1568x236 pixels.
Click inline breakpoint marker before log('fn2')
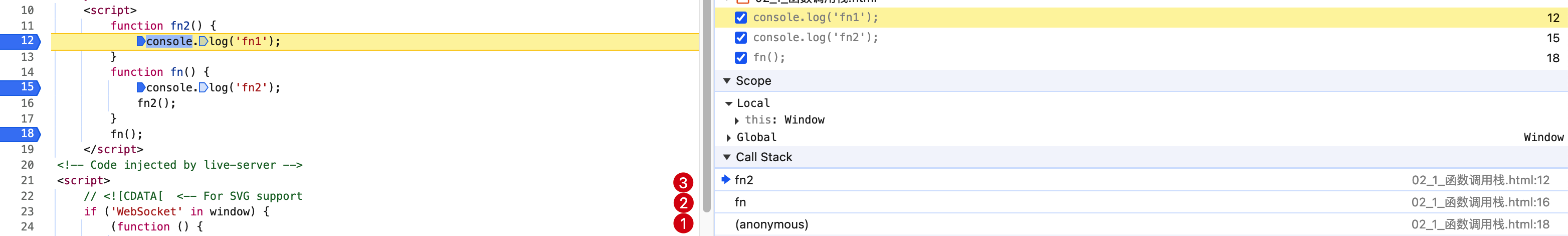coord(204,88)
